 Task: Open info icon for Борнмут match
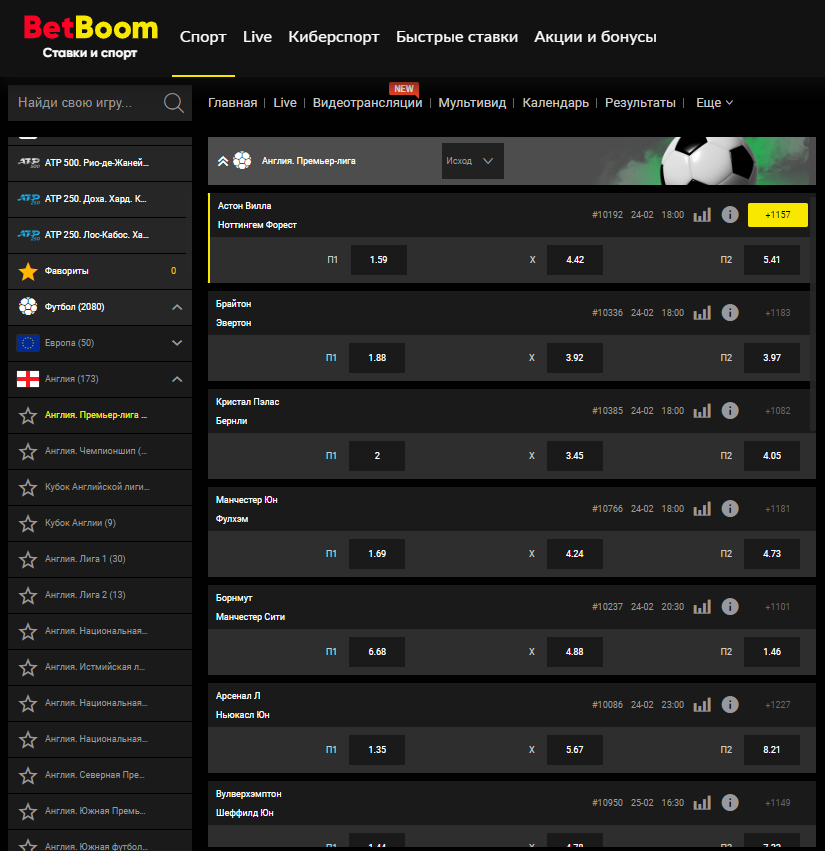(729, 607)
